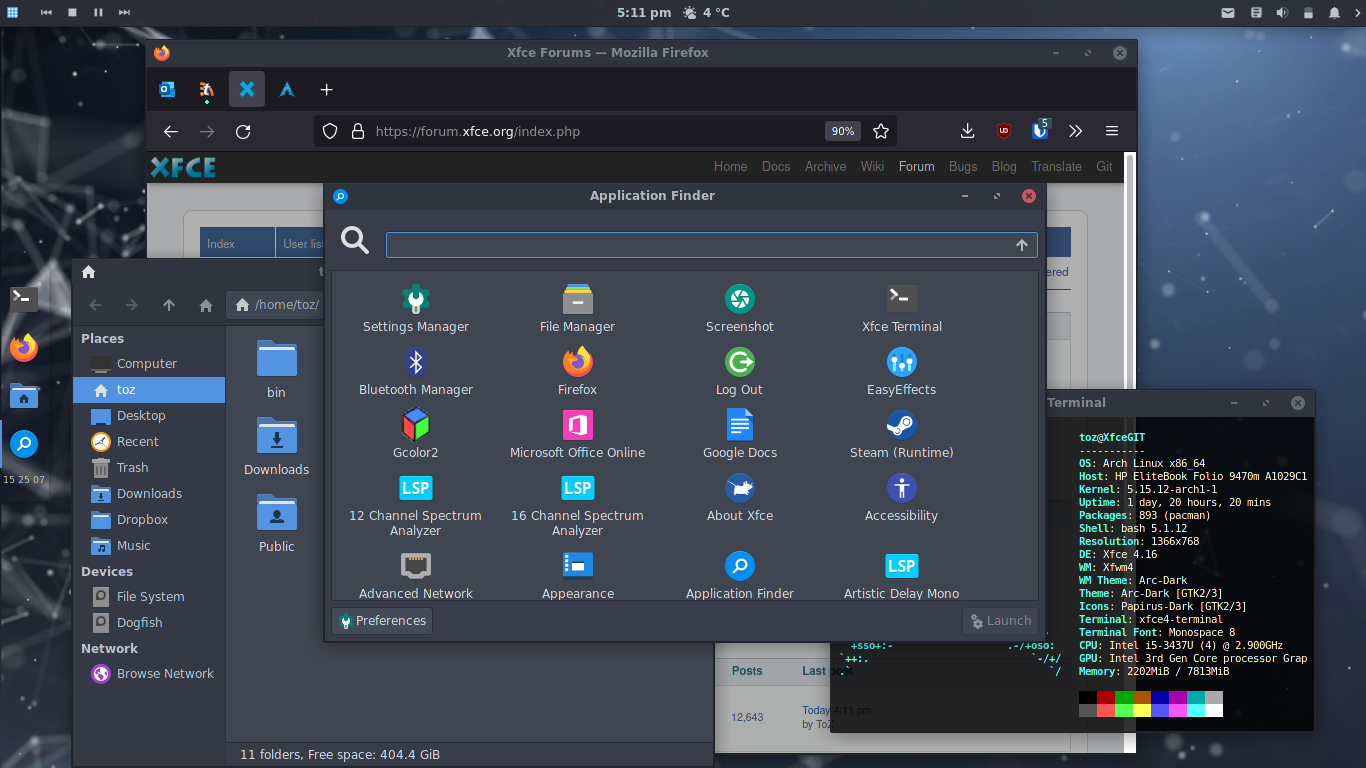Reload the Firefox page

pos(243,131)
